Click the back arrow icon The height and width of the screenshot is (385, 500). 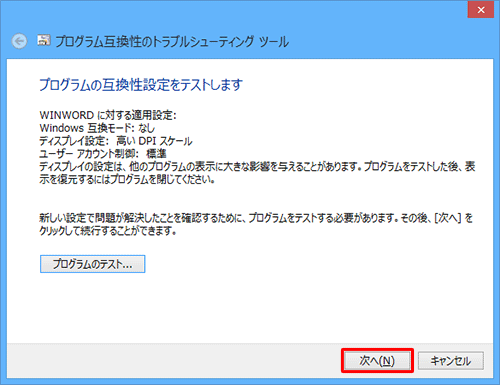click(19, 41)
